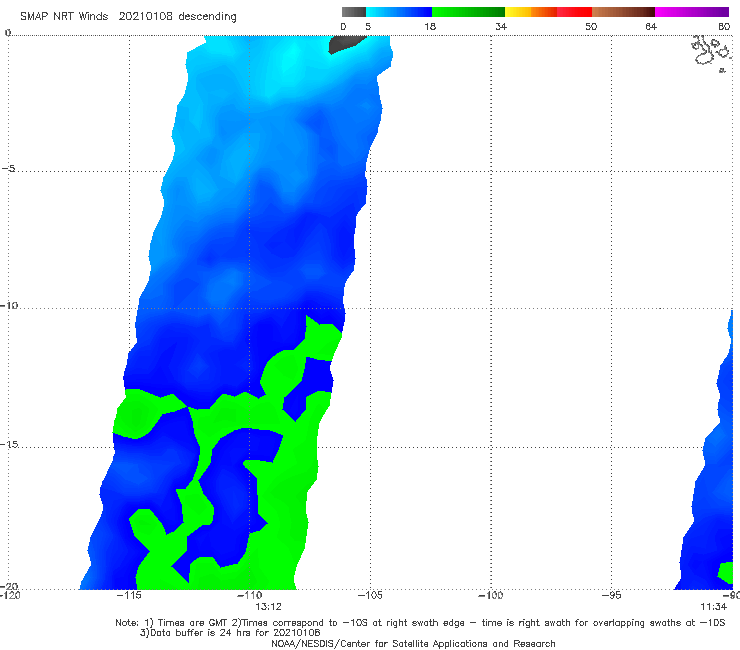
Task: Click the yellow-orange segment of the color bar
Action: point(530,12)
